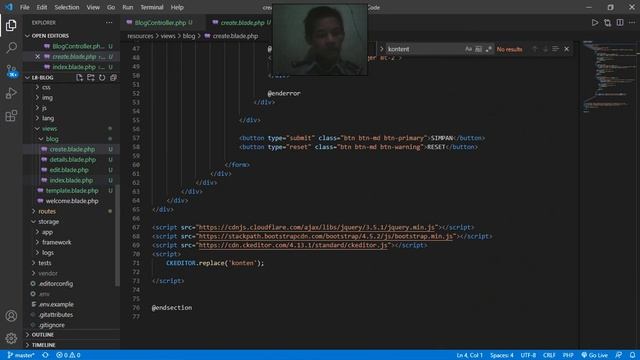This screenshot has height=360, width=640.
Task: Toggle match case in find
Action: point(468,49)
